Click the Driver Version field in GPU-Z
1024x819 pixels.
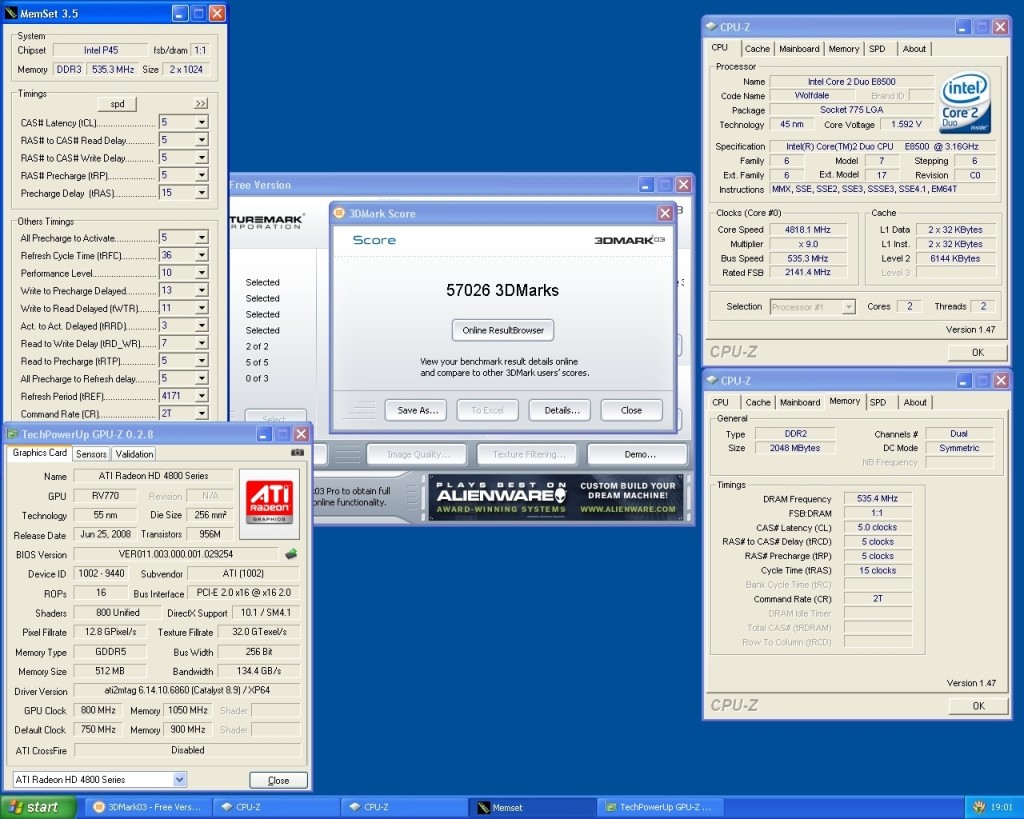coord(187,690)
